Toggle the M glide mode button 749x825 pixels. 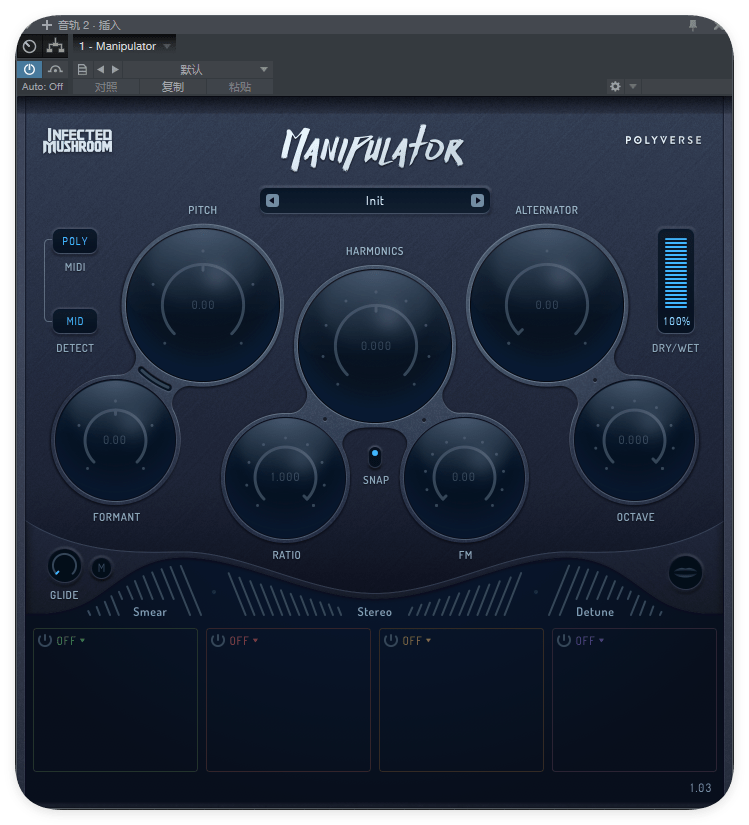pos(102,568)
